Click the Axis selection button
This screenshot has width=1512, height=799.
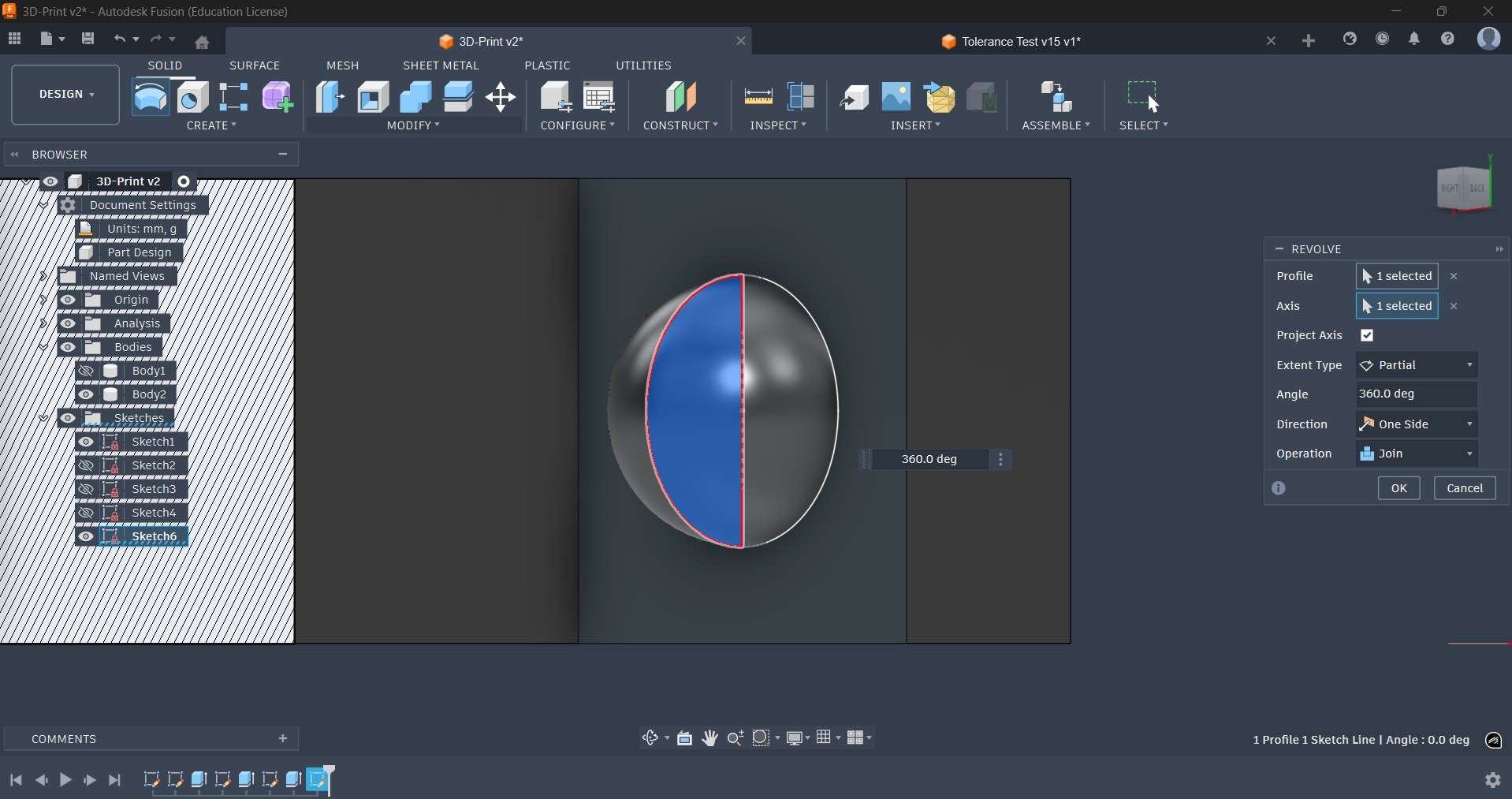pyautogui.click(x=1397, y=306)
